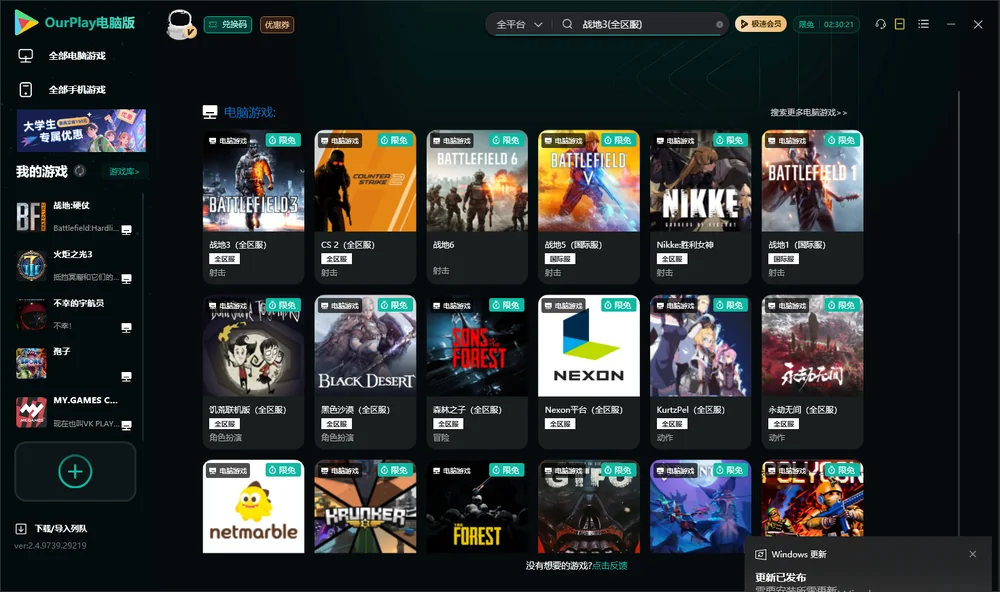
Task: Open the Battlefield 1 card
Action: tap(812, 207)
